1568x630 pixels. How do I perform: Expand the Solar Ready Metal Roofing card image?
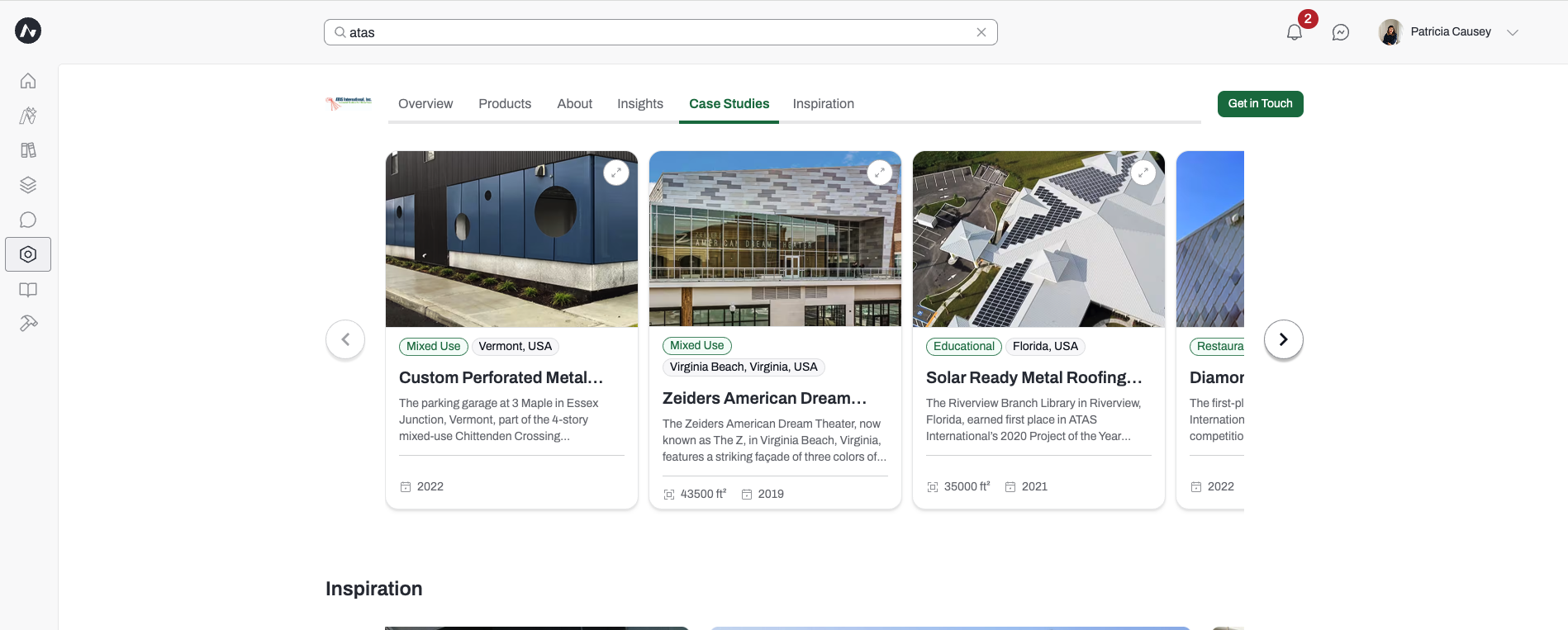(x=1143, y=173)
